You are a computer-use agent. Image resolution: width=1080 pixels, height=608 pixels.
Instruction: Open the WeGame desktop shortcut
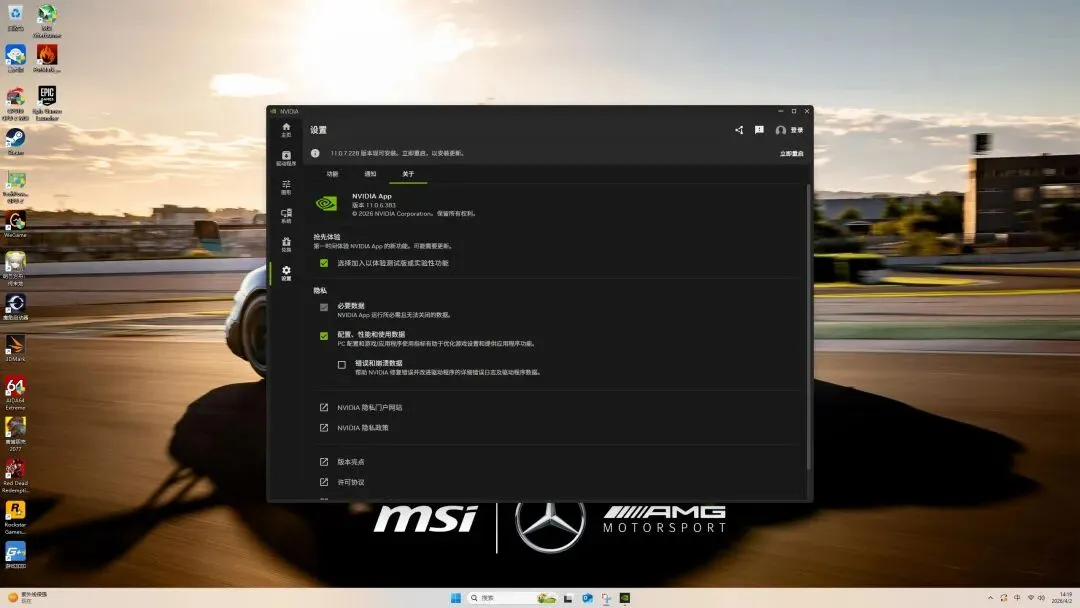tap(15, 224)
